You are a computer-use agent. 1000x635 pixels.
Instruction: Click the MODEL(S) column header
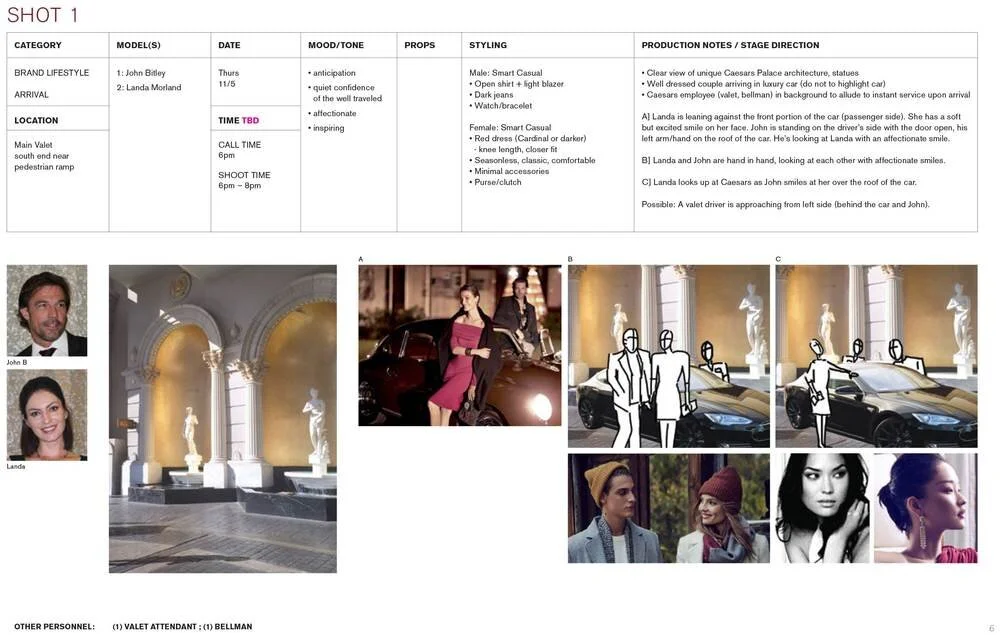(x=138, y=45)
